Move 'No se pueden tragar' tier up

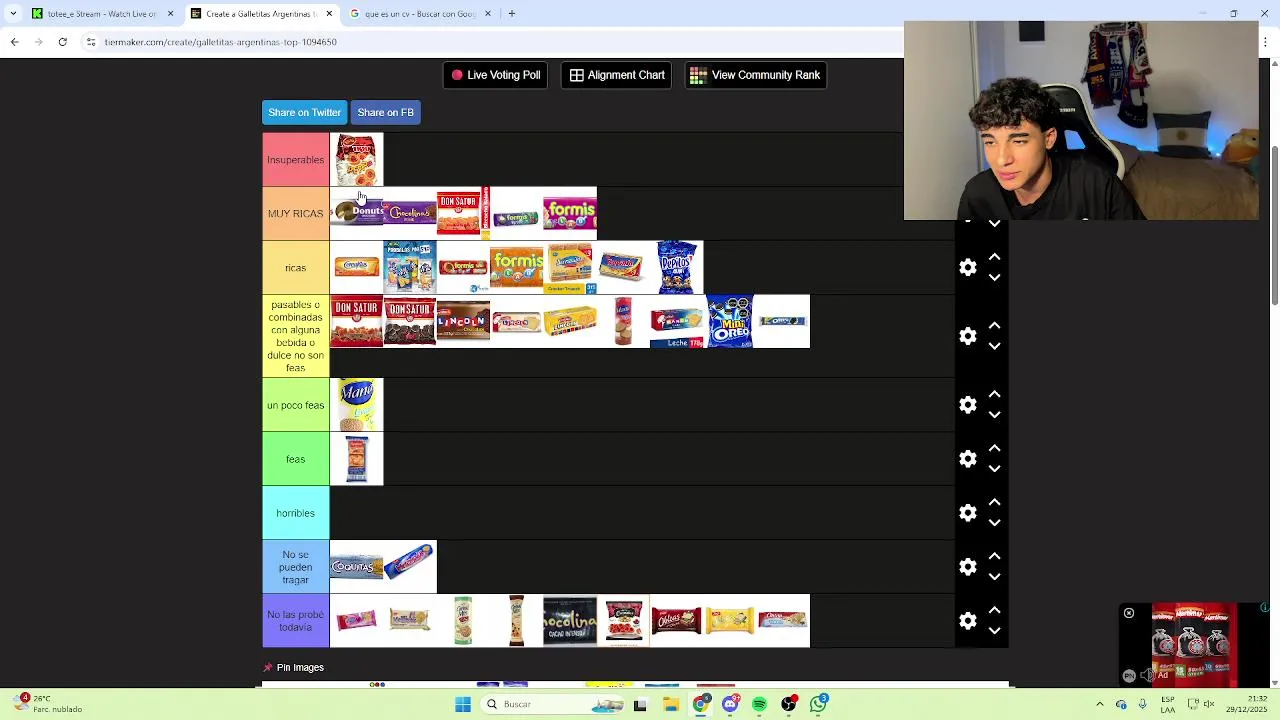pyautogui.click(x=994, y=557)
